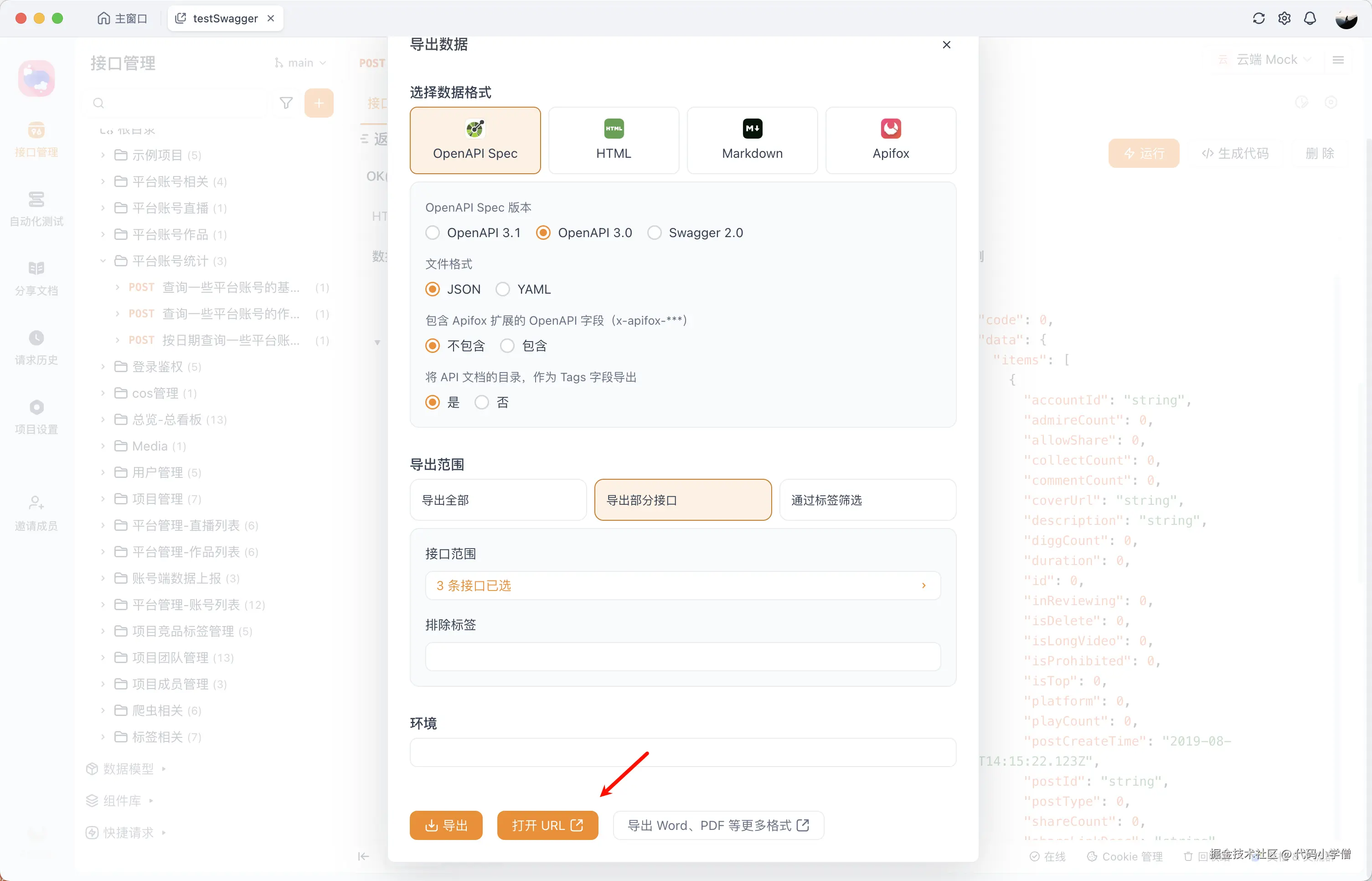Click the refresh icon in title bar
This screenshot has height=881, width=1372.
pos(1258,18)
